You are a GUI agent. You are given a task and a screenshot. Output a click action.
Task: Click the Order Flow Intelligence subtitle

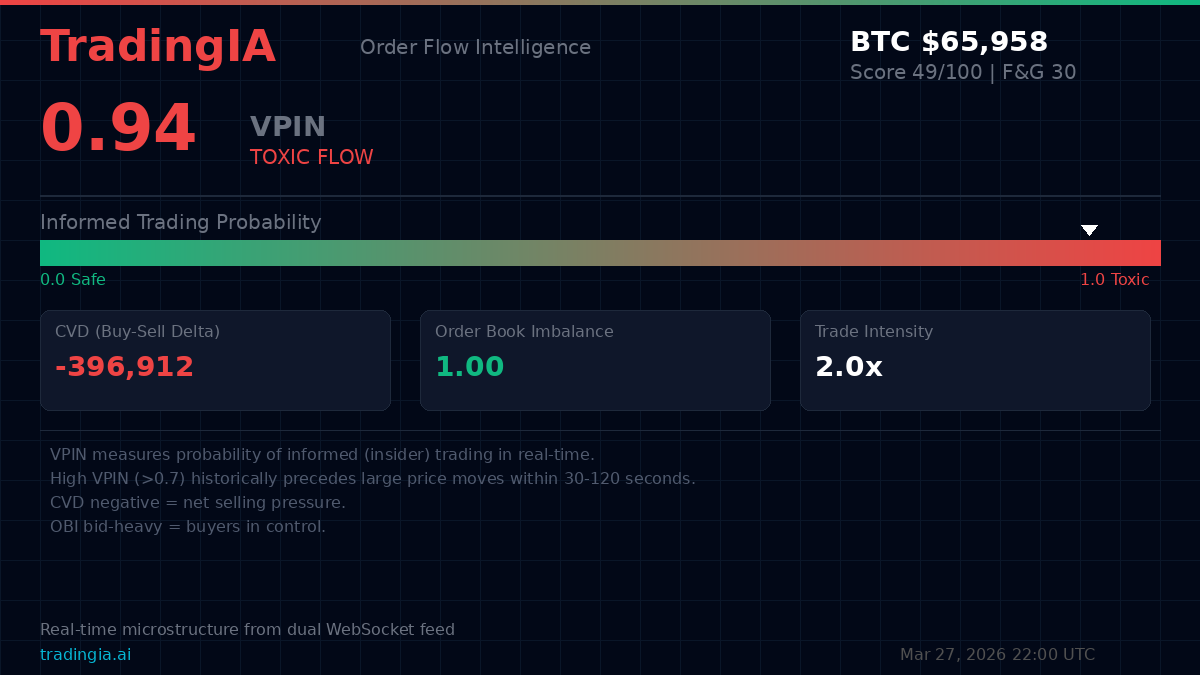click(x=475, y=47)
